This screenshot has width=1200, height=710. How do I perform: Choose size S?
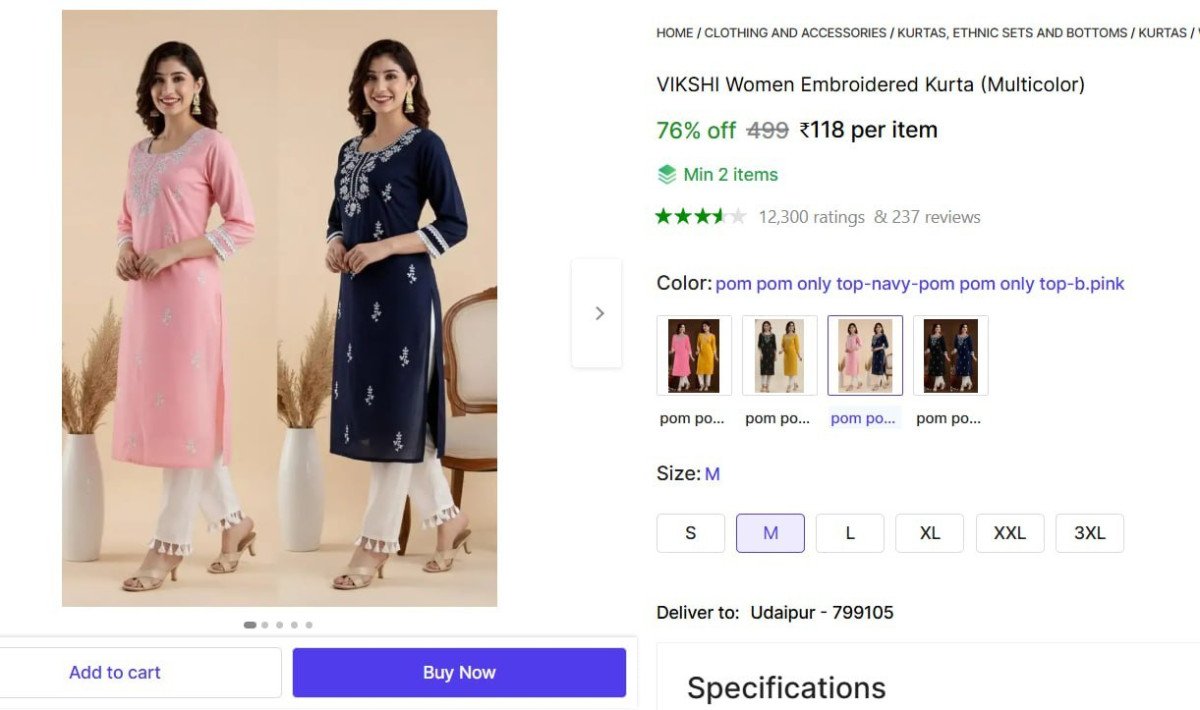[x=690, y=533]
